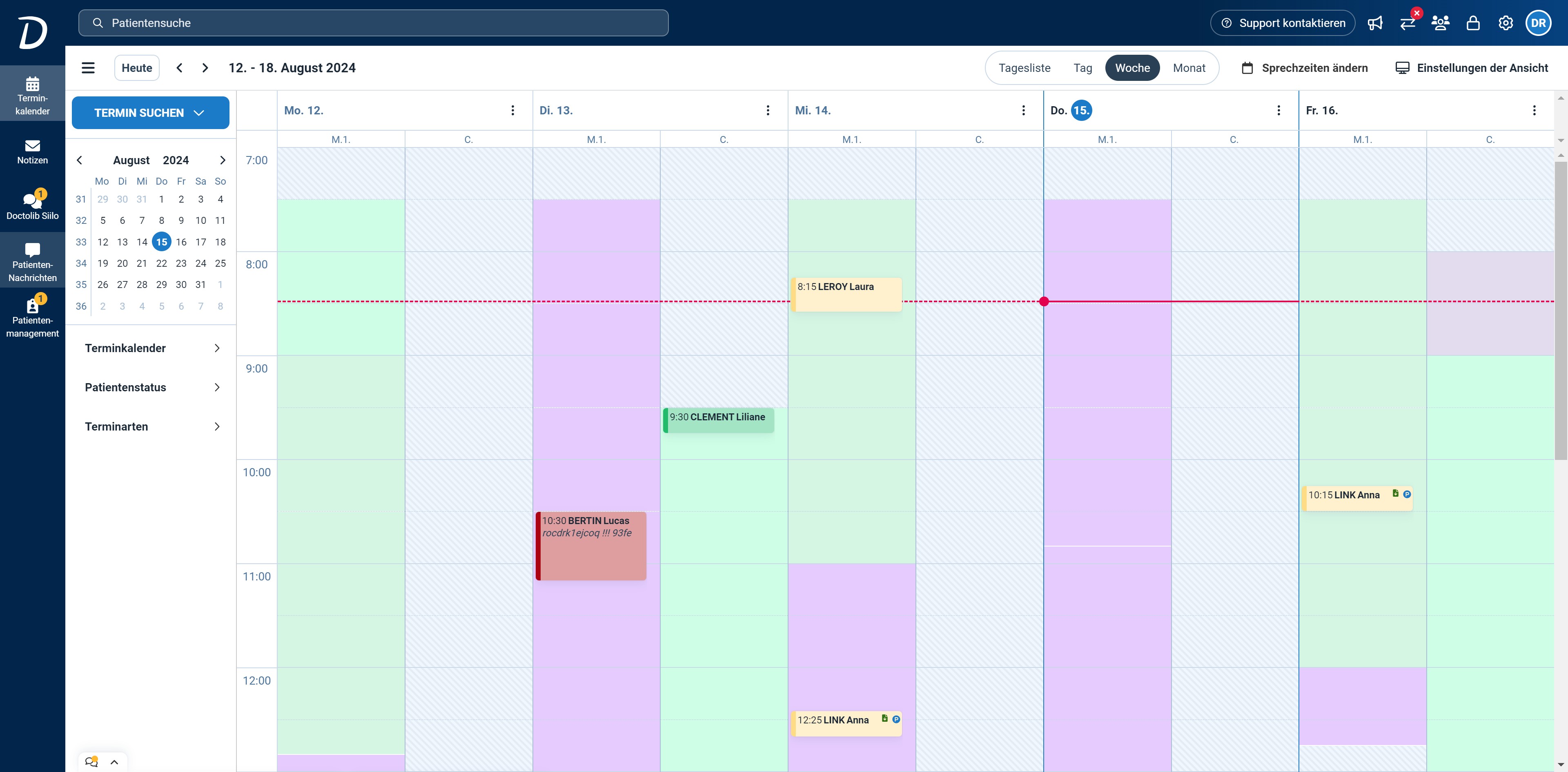Screen dimensions: 1568x772
Task: Click the Patientensuche search field
Action: [x=373, y=23]
